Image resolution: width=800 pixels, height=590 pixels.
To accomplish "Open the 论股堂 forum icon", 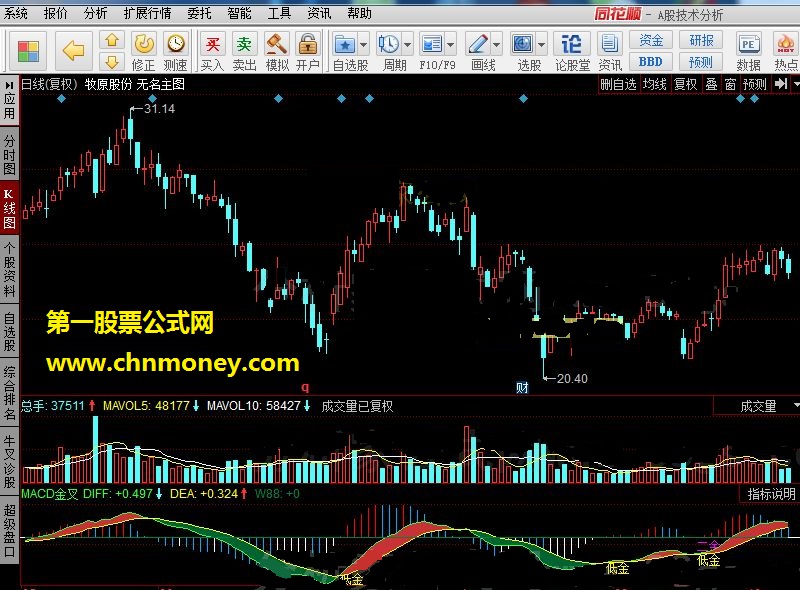I will [x=572, y=45].
